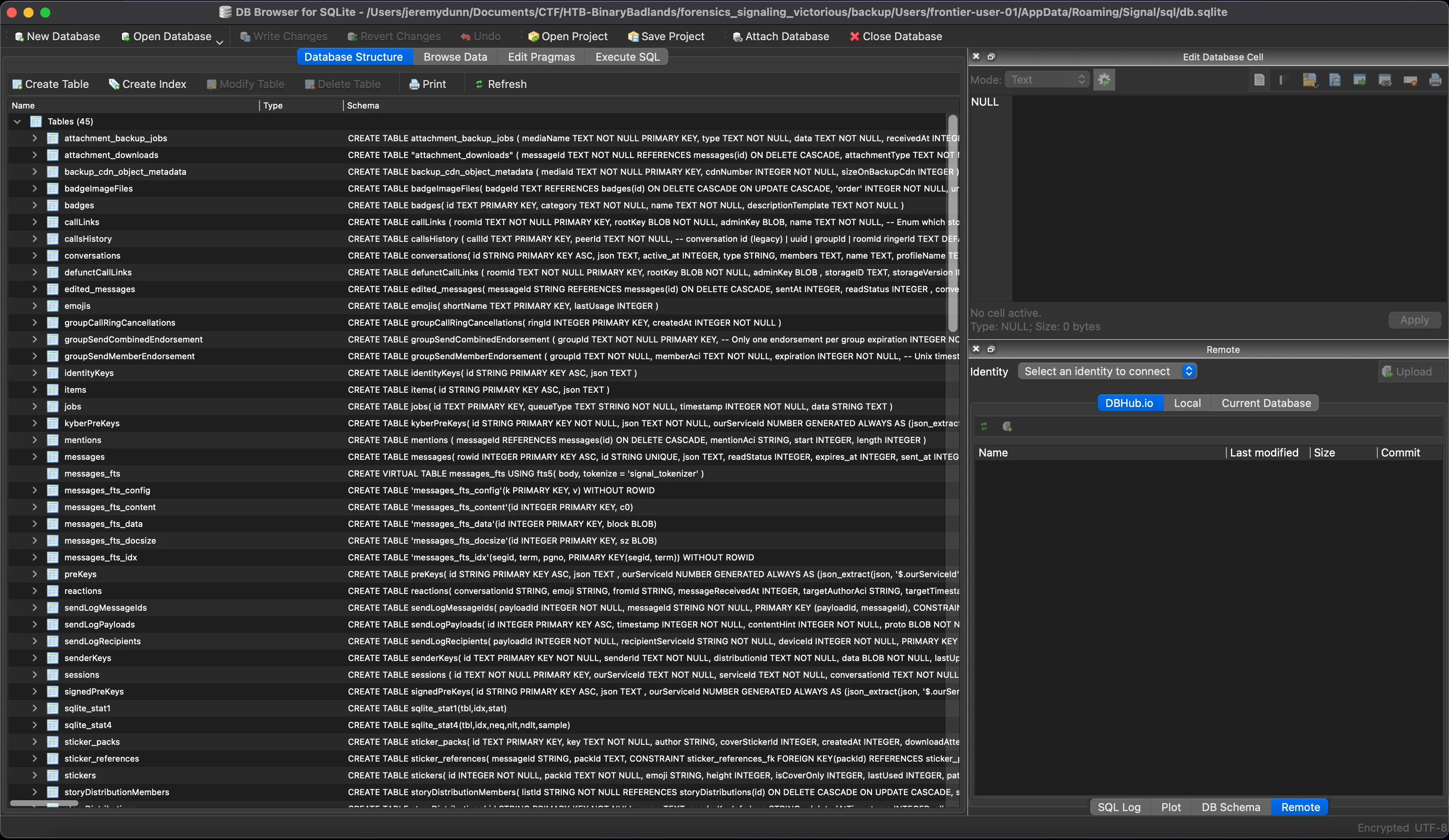Close the Edit Database Cell panel
This screenshot has height=840, width=1449.
coord(976,56)
